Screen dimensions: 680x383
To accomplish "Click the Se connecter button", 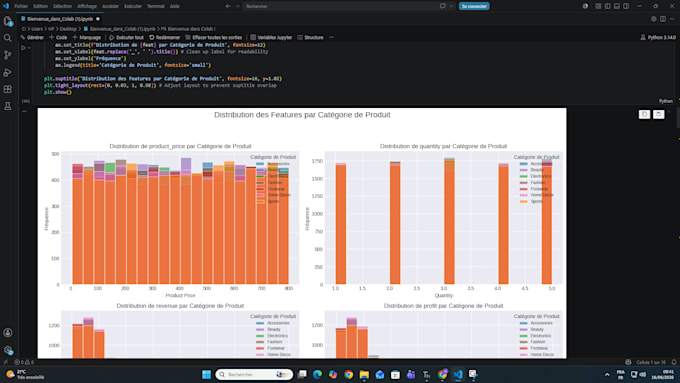I will point(474,6).
